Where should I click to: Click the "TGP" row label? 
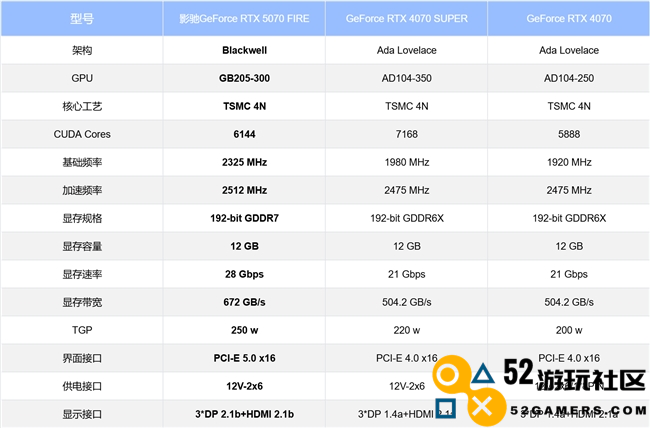[x=82, y=330]
